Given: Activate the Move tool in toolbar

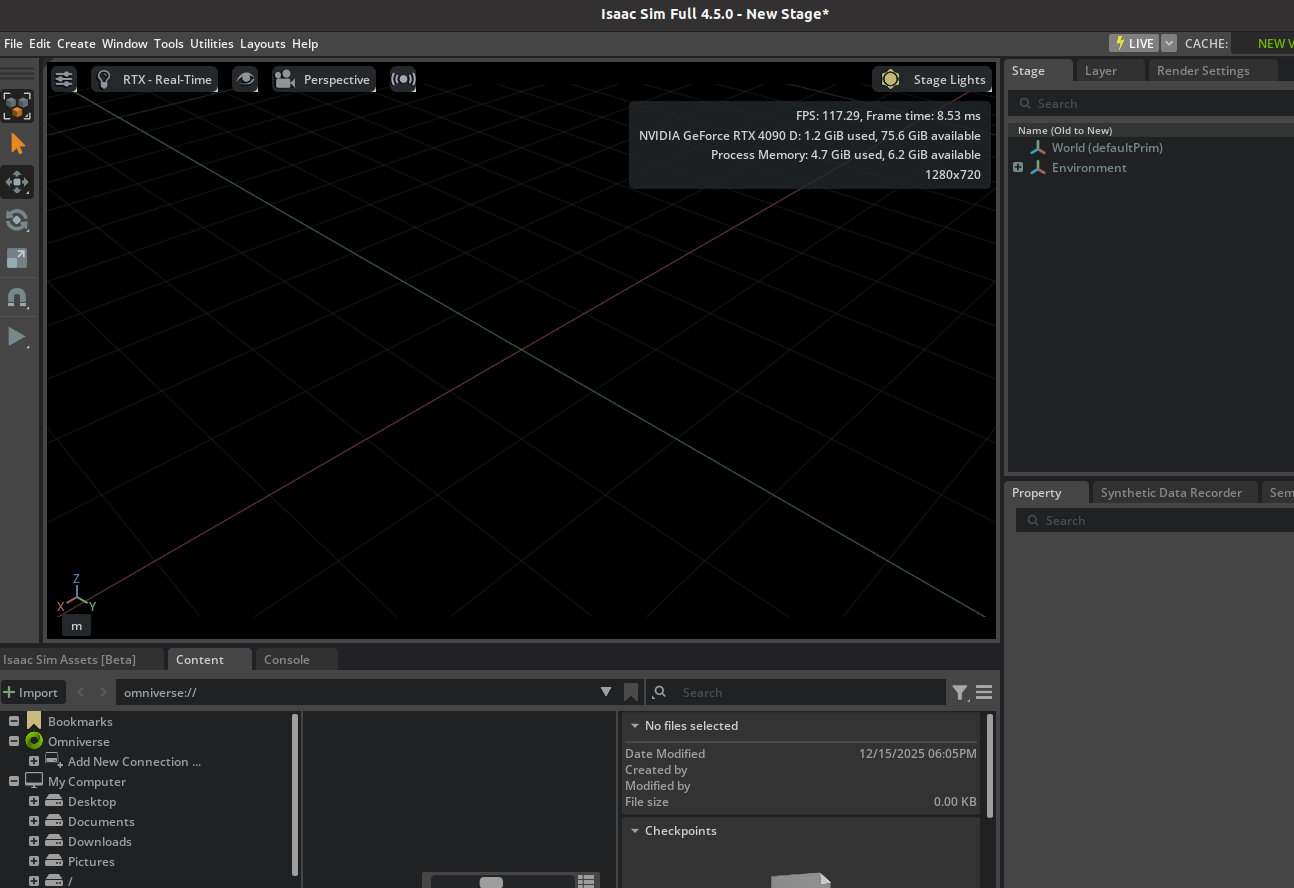Looking at the screenshot, I should pos(17,182).
